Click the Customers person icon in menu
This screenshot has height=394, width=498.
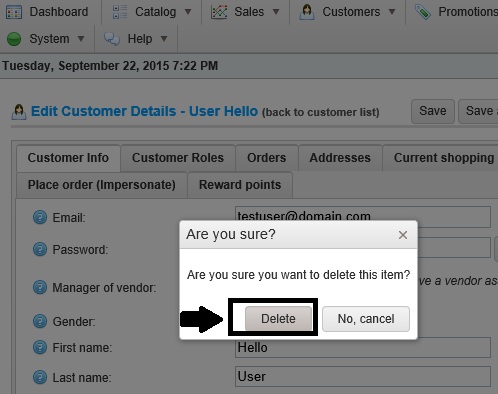(x=307, y=12)
